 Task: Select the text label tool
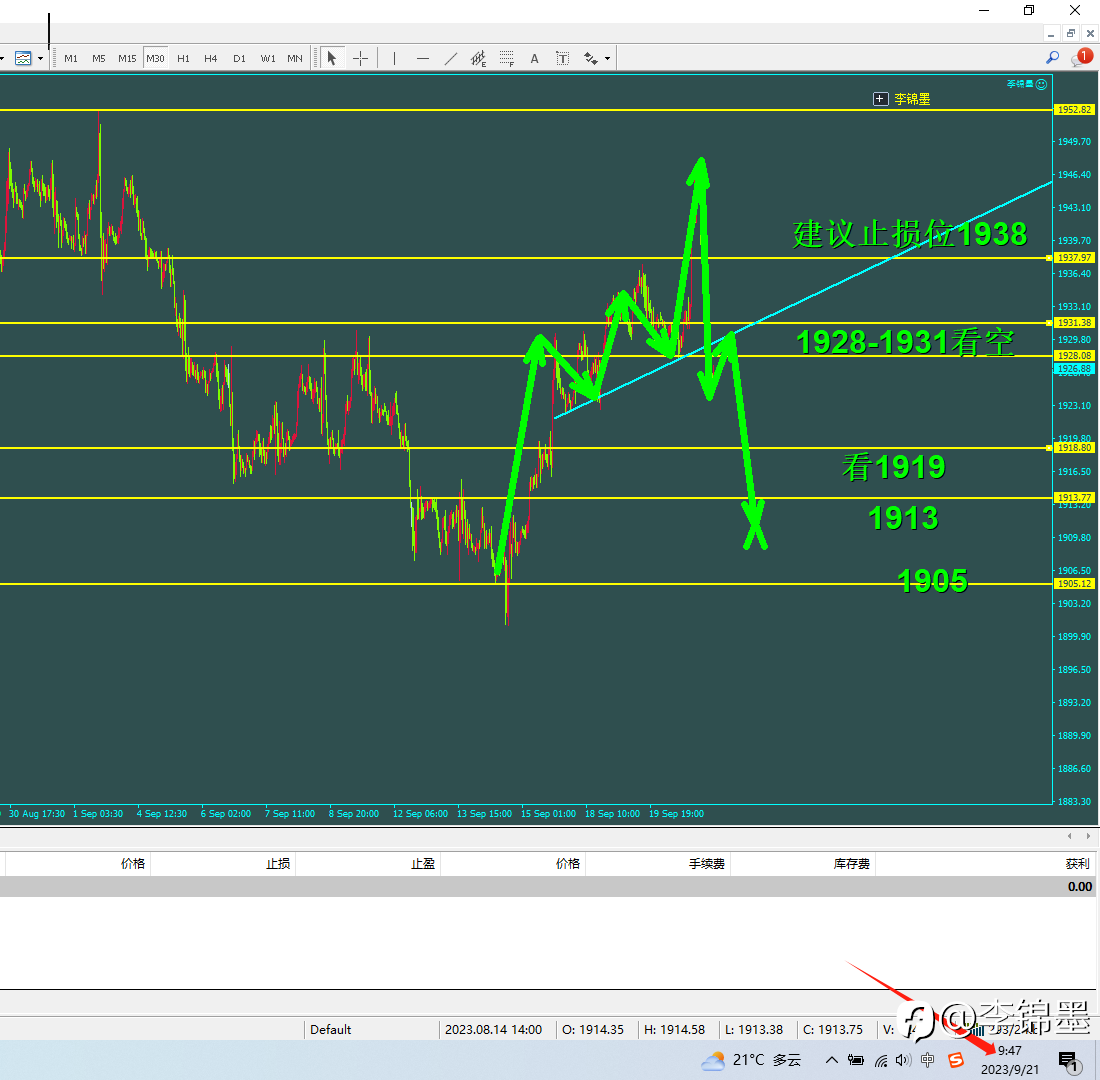(563, 58)
